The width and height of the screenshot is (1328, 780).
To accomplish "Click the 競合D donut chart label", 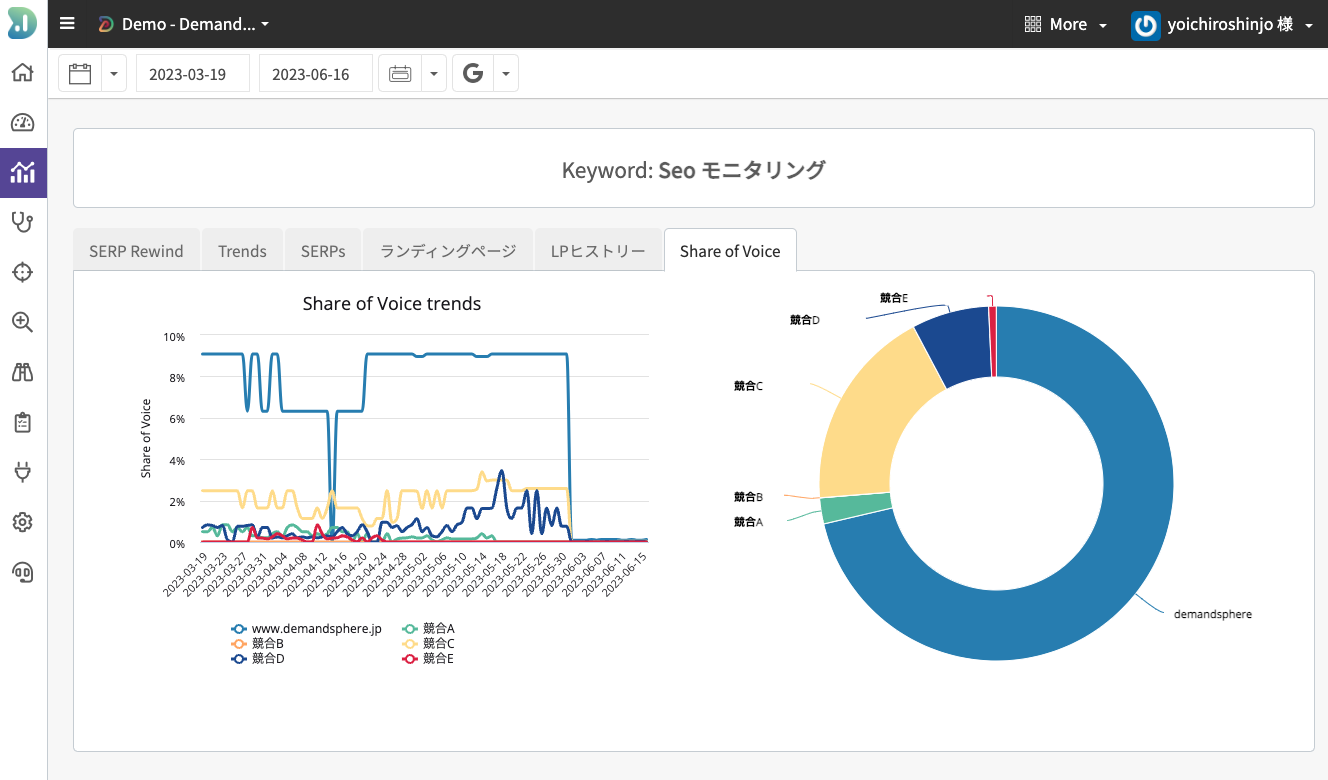I will pos(805,320).
